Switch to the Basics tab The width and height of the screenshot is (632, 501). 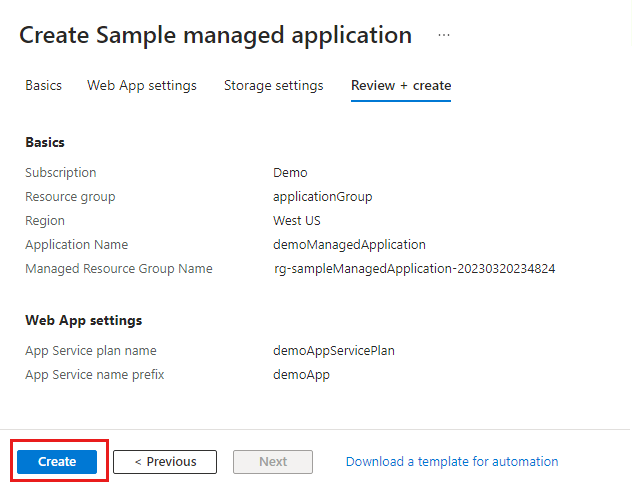(43, 86)
